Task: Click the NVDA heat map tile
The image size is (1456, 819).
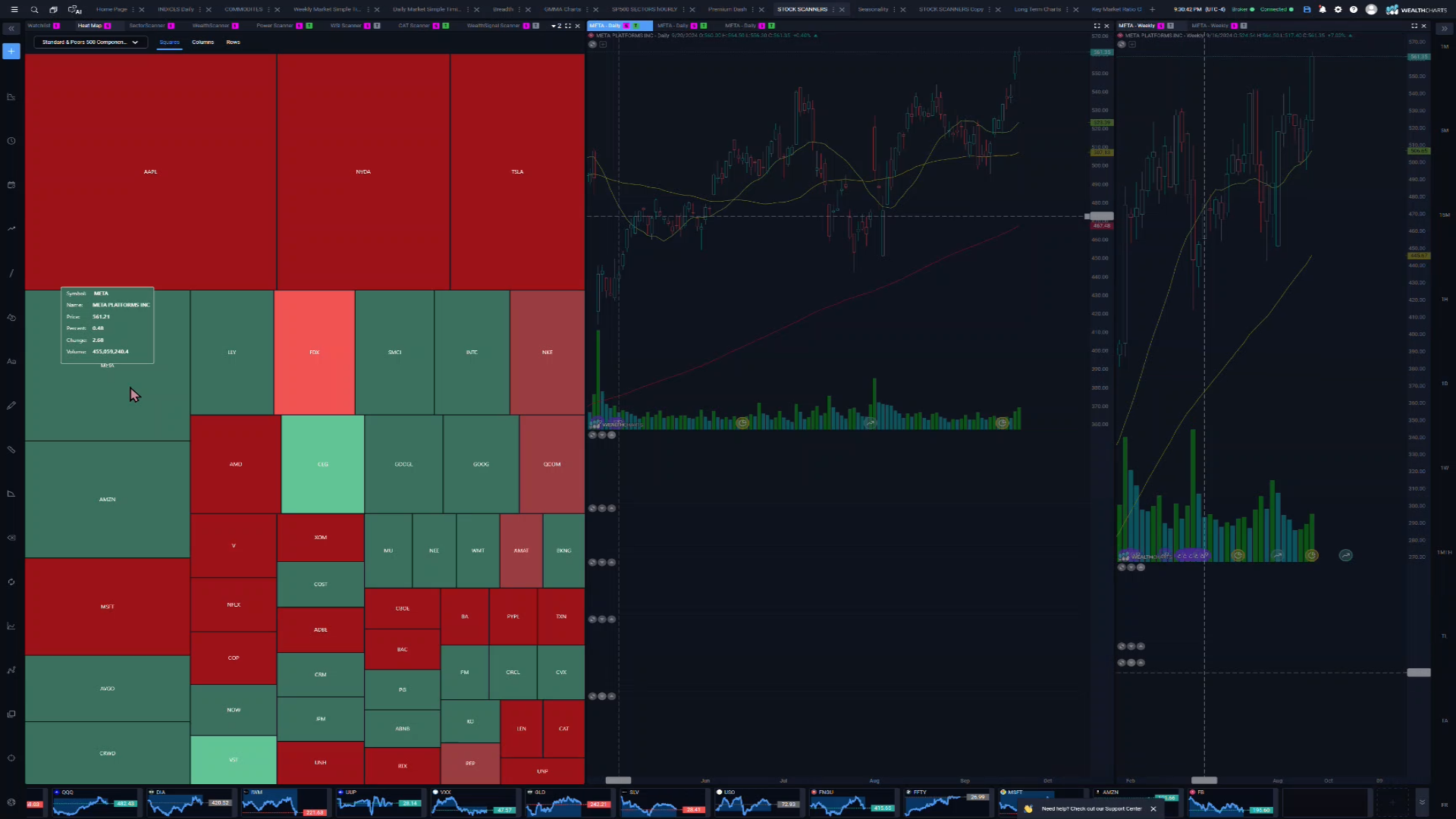Action: tap(363, 171)
